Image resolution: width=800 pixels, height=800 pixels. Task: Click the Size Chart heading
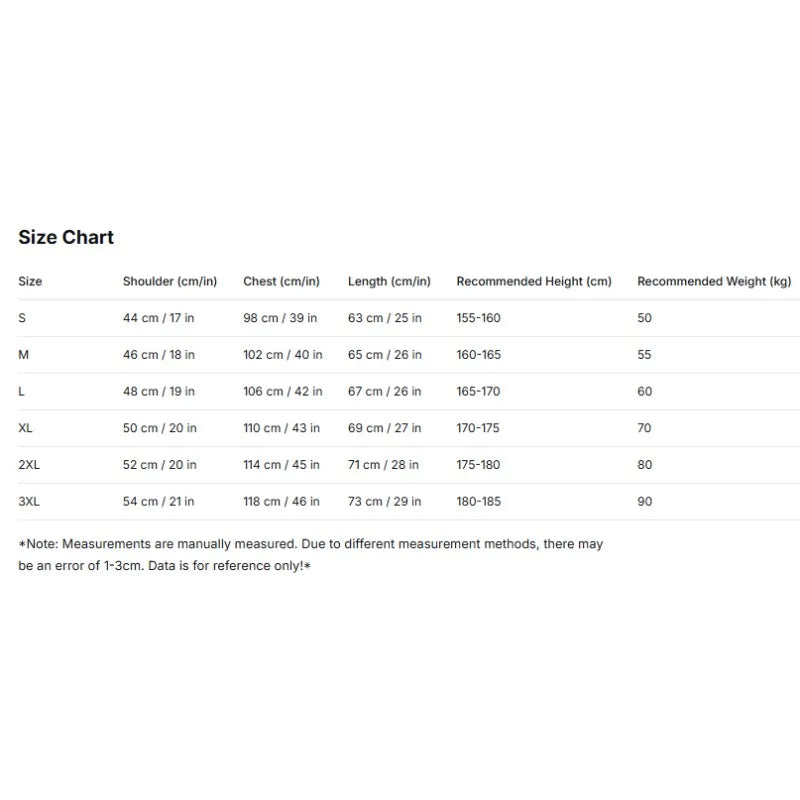click(66, 237)
